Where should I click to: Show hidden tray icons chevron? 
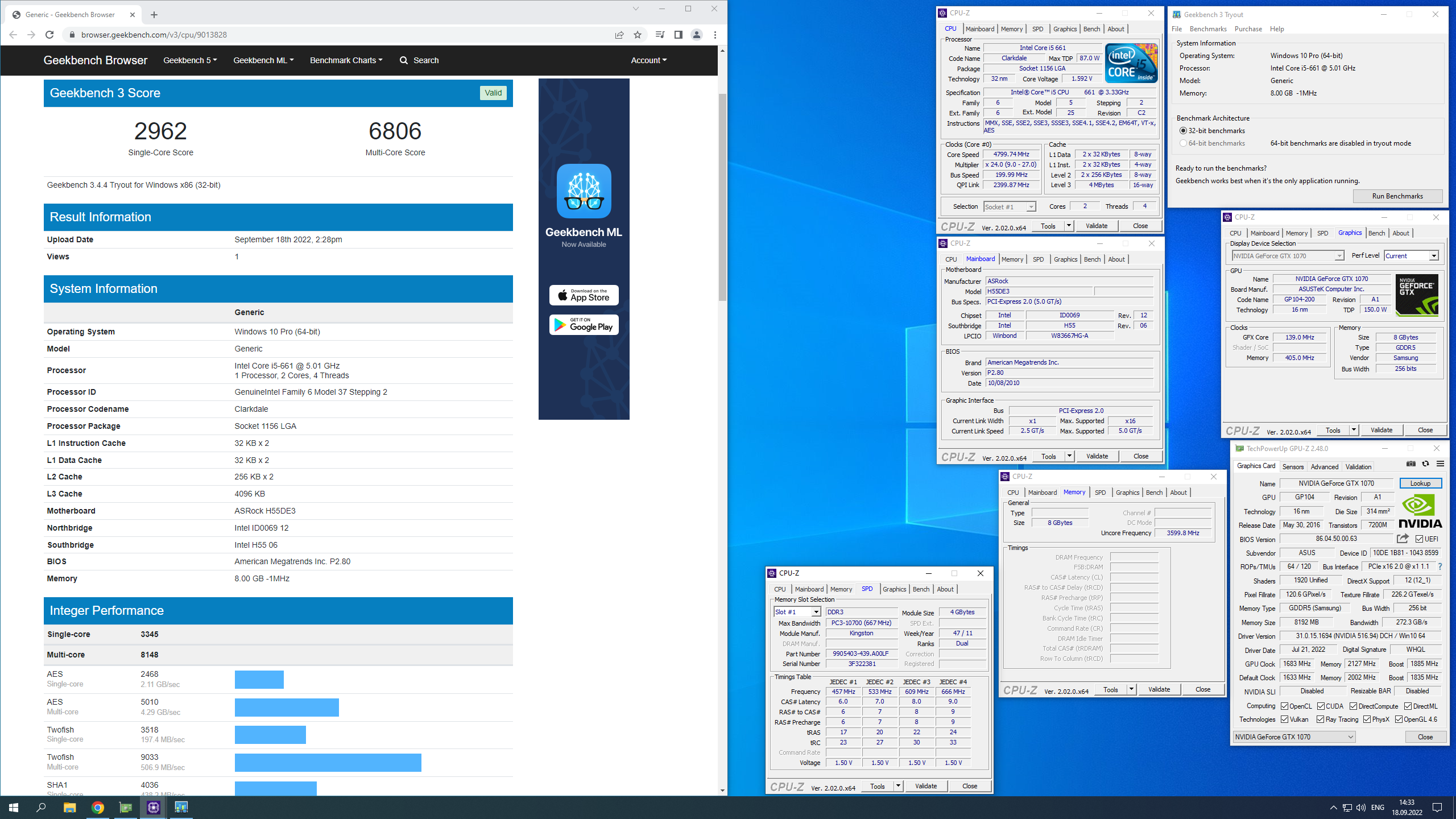point(1333,808)
